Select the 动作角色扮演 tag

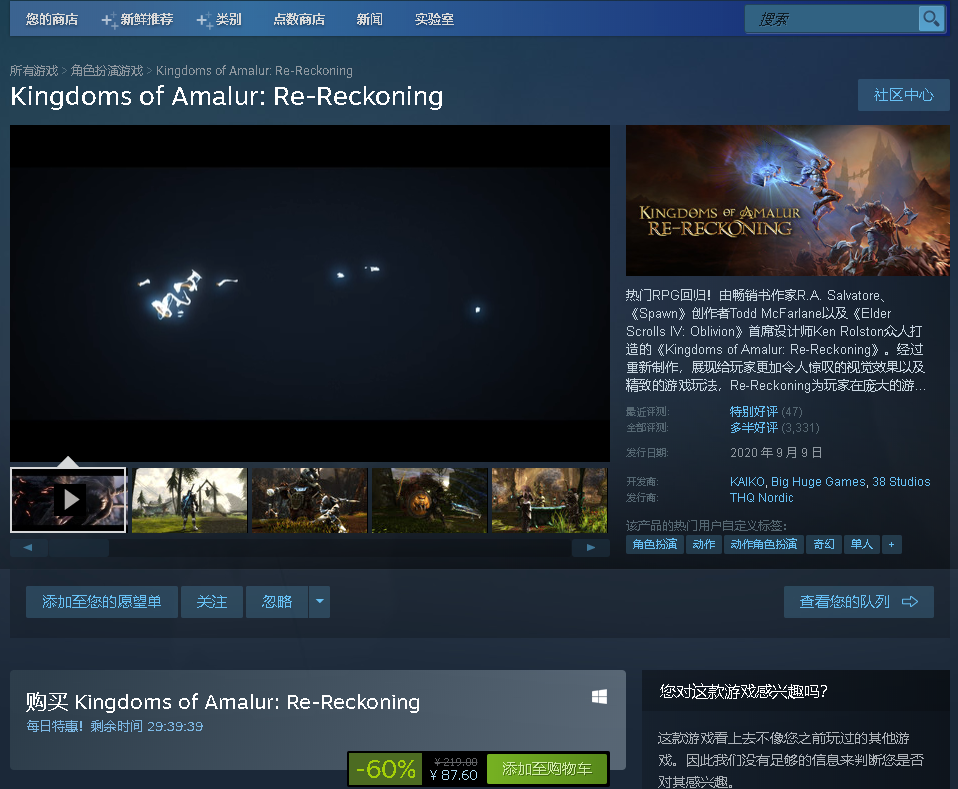click(764, 544)
